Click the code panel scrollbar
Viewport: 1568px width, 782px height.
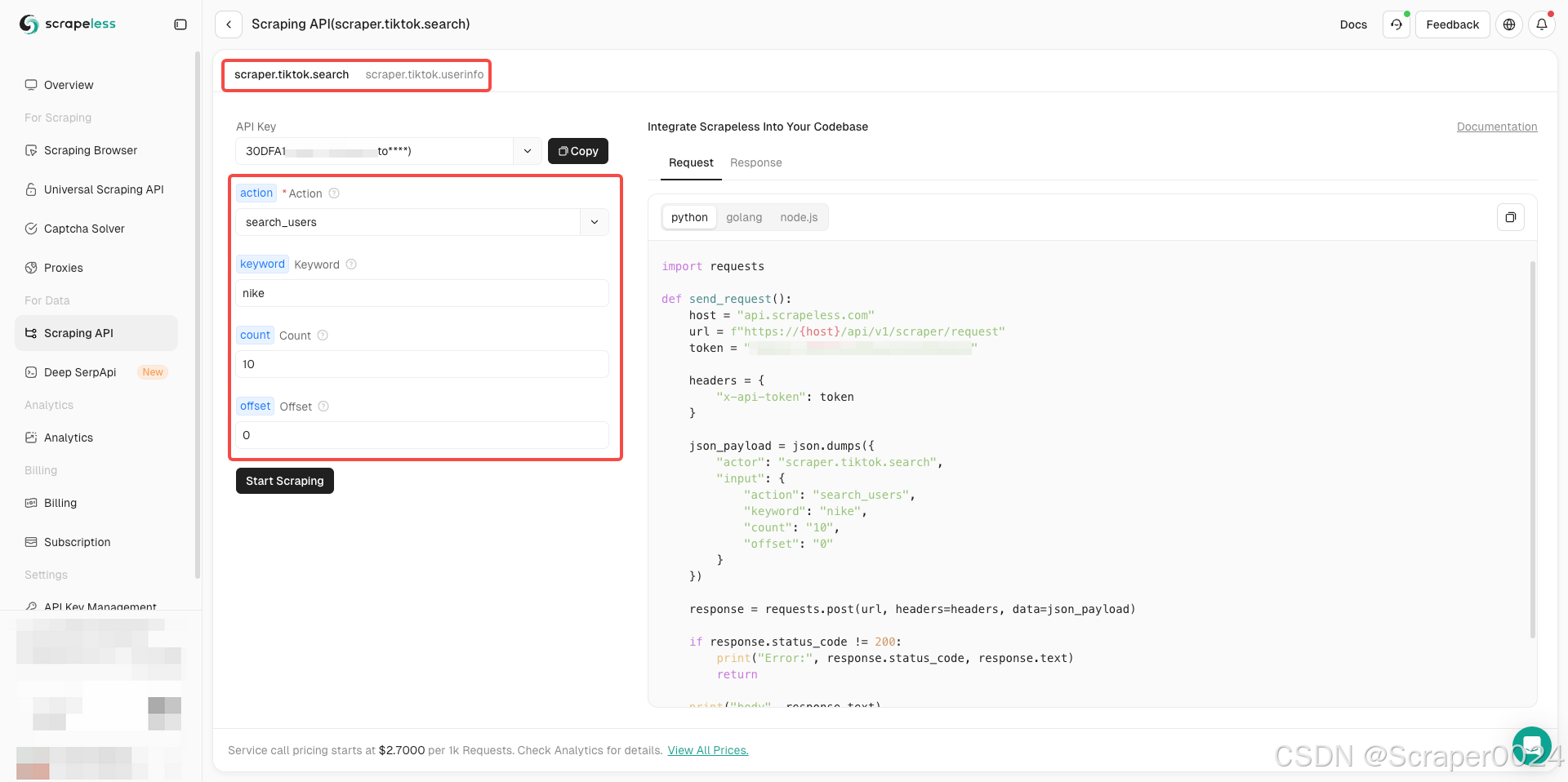coord(1532,449)
